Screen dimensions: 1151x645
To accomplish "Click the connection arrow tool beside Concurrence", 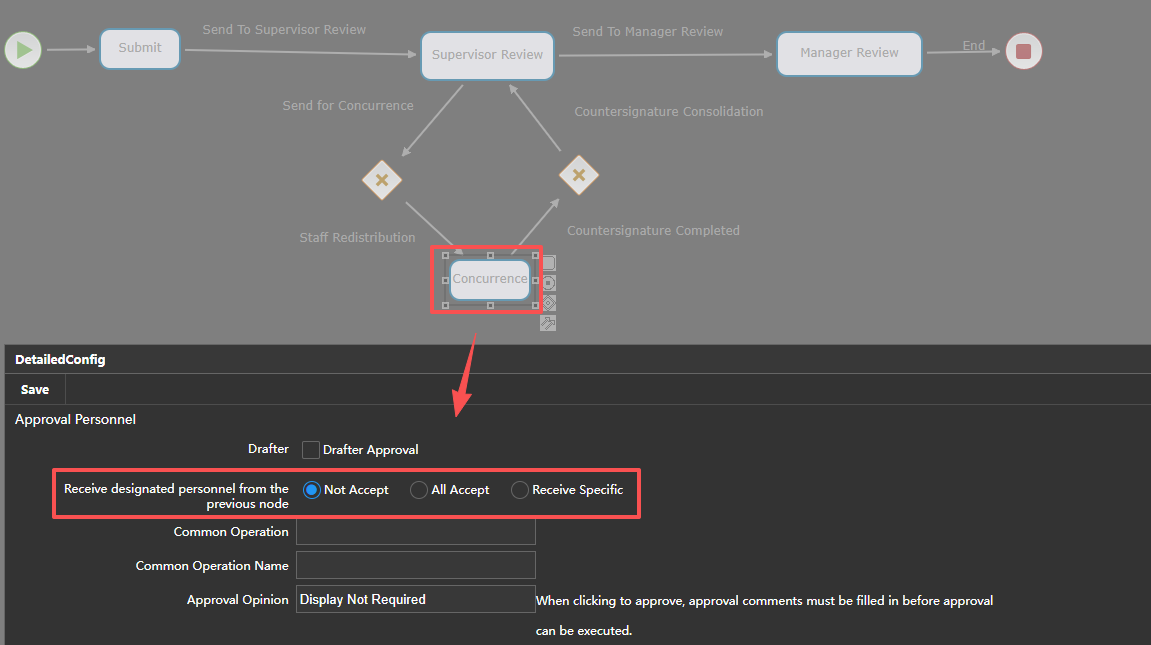I will (x=548, y=323).
